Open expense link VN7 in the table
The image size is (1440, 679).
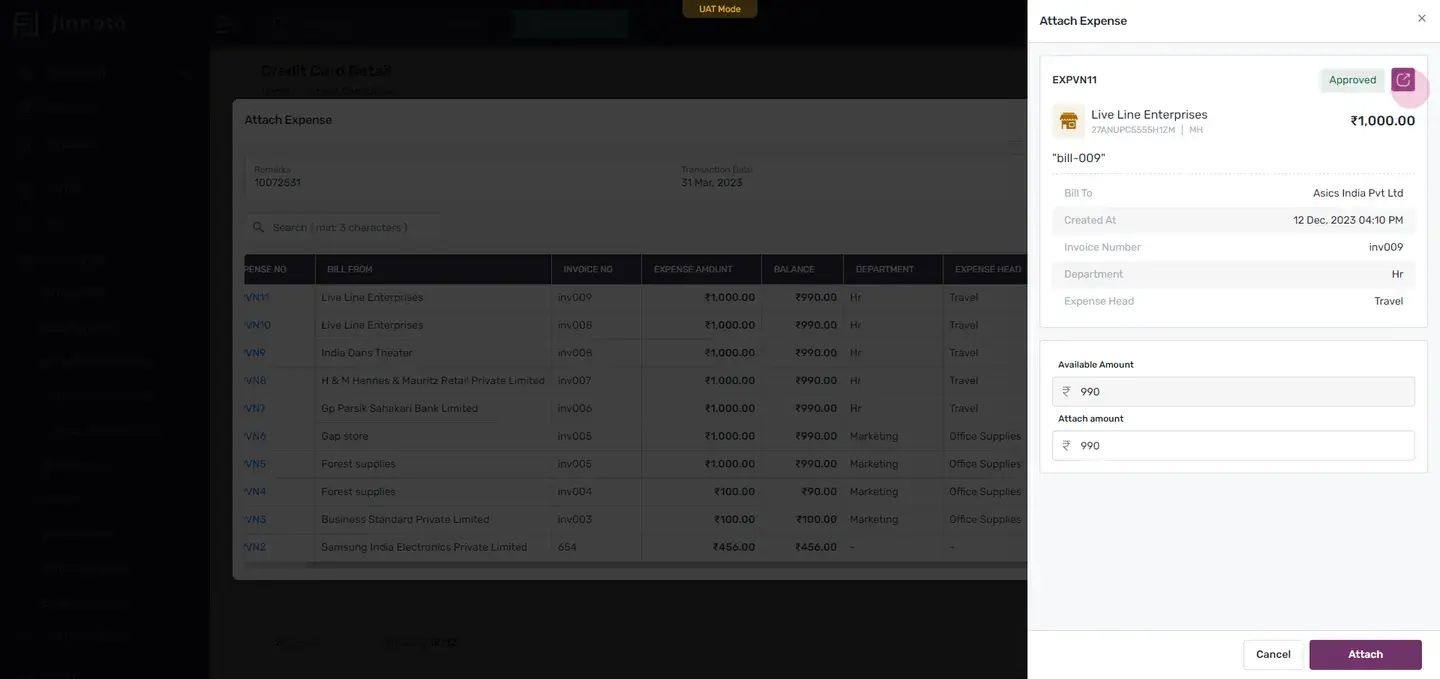[x=255, y=409]
